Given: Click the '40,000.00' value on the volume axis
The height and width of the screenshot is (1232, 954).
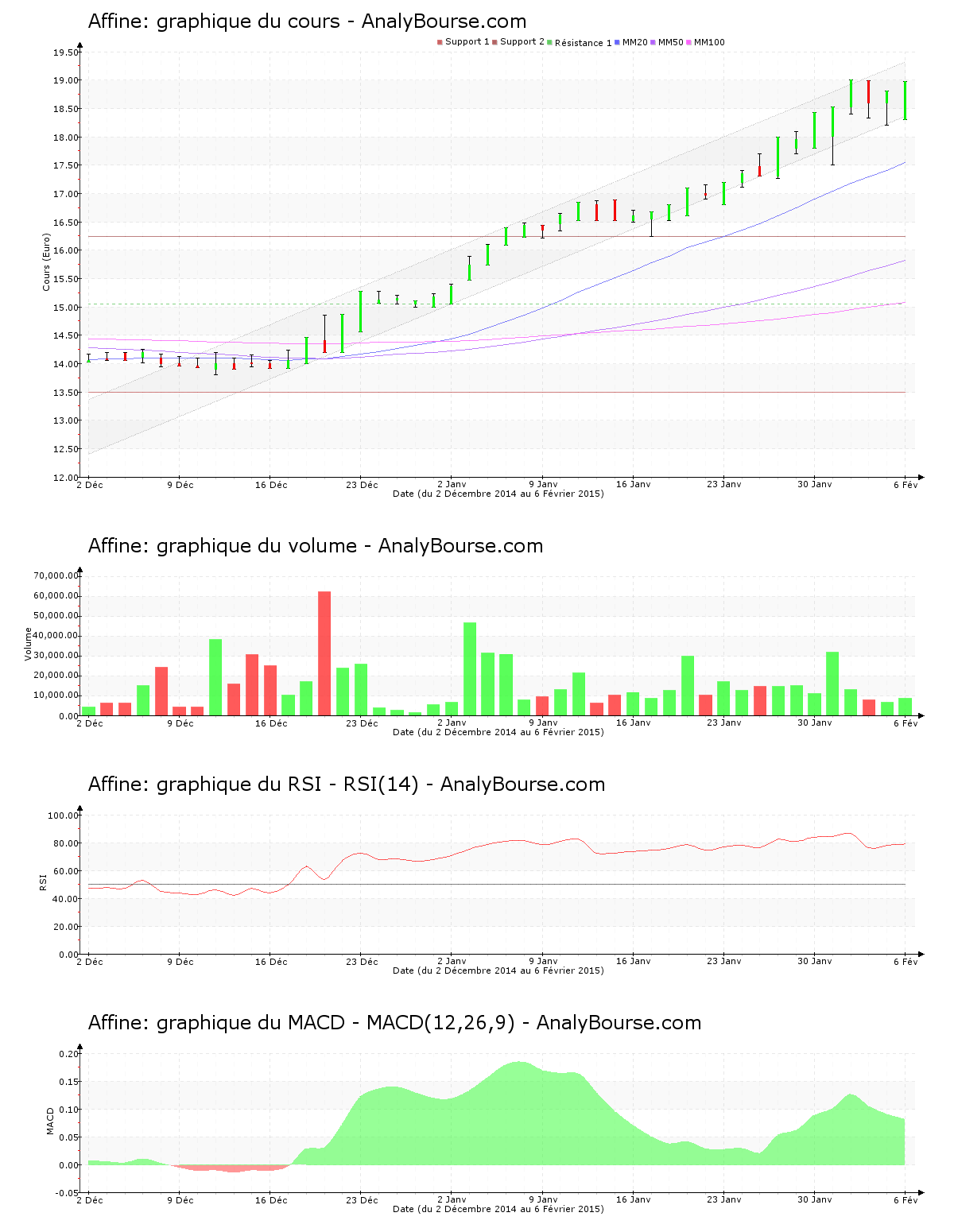Looking at the screenshot, I should 56,636.
